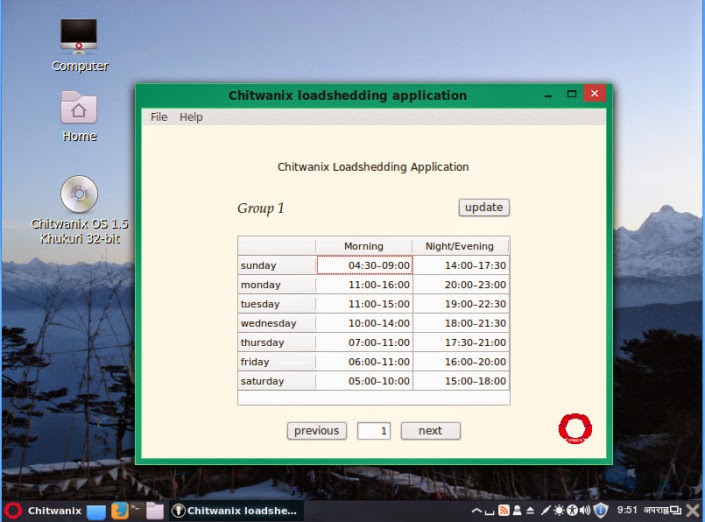Click the orange RSS feed tray icon
Screen dimensions: 705x522
point(504,510)
